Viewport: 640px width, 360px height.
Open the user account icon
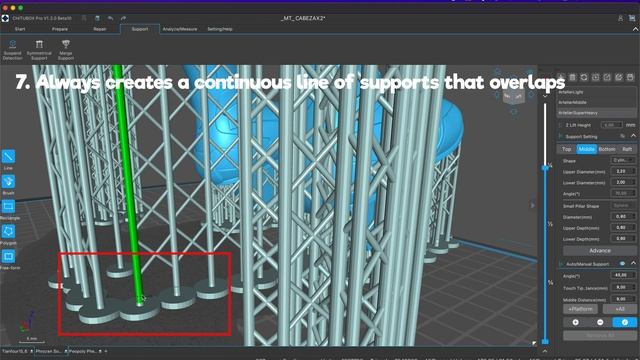tap(620, 18)
